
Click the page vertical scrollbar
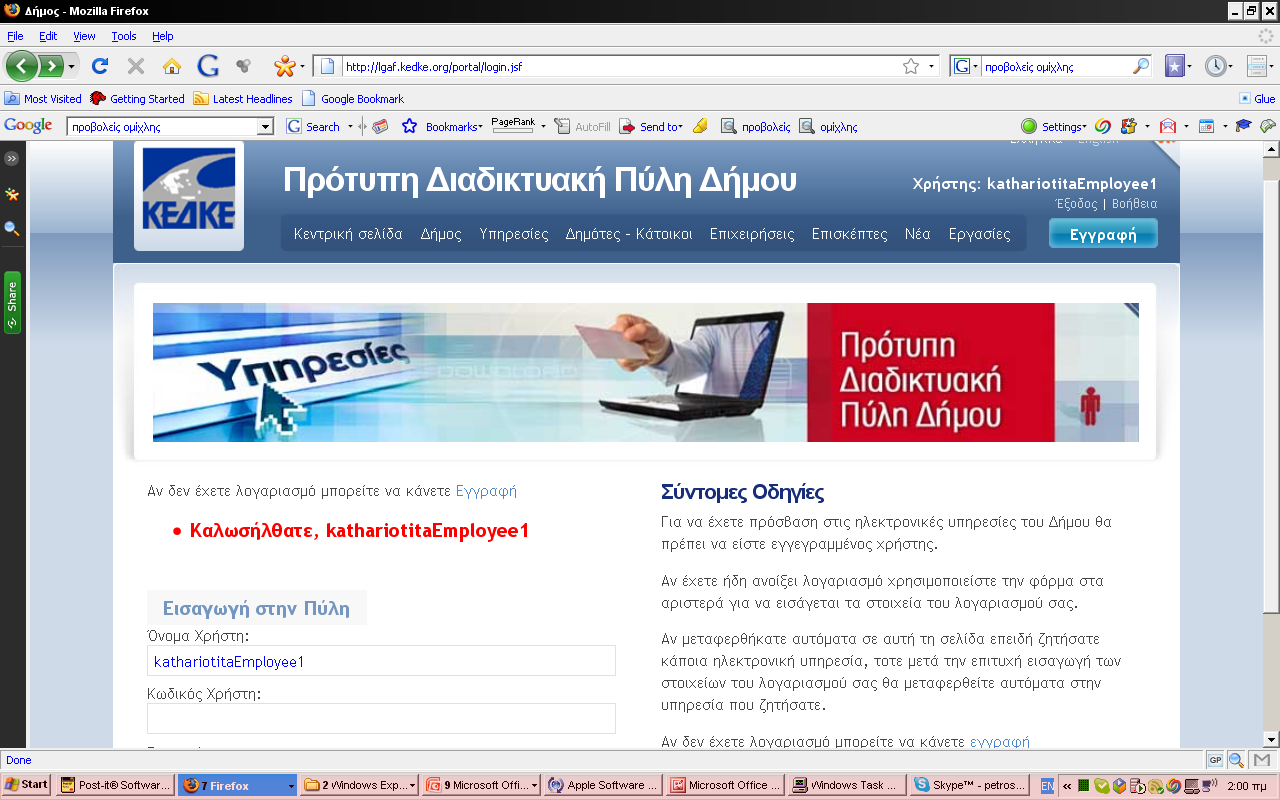click(1271, 445)
